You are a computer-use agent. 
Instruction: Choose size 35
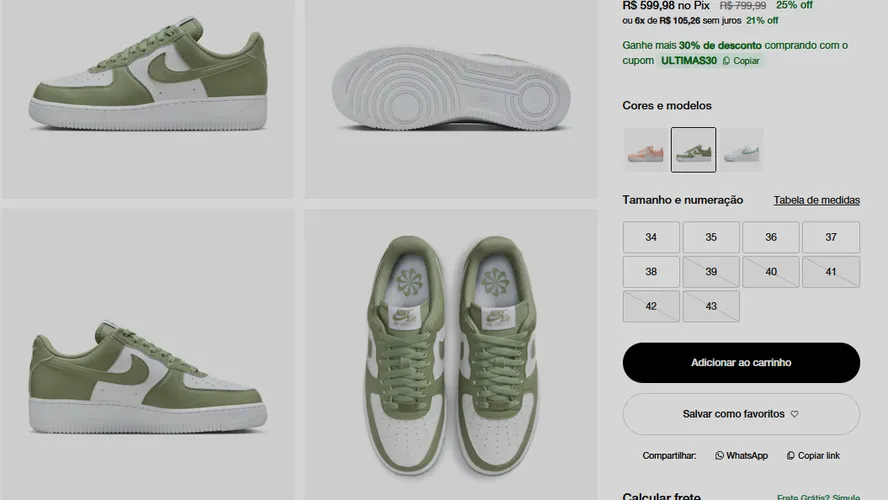pyautogui.click(x=711, y=237)
